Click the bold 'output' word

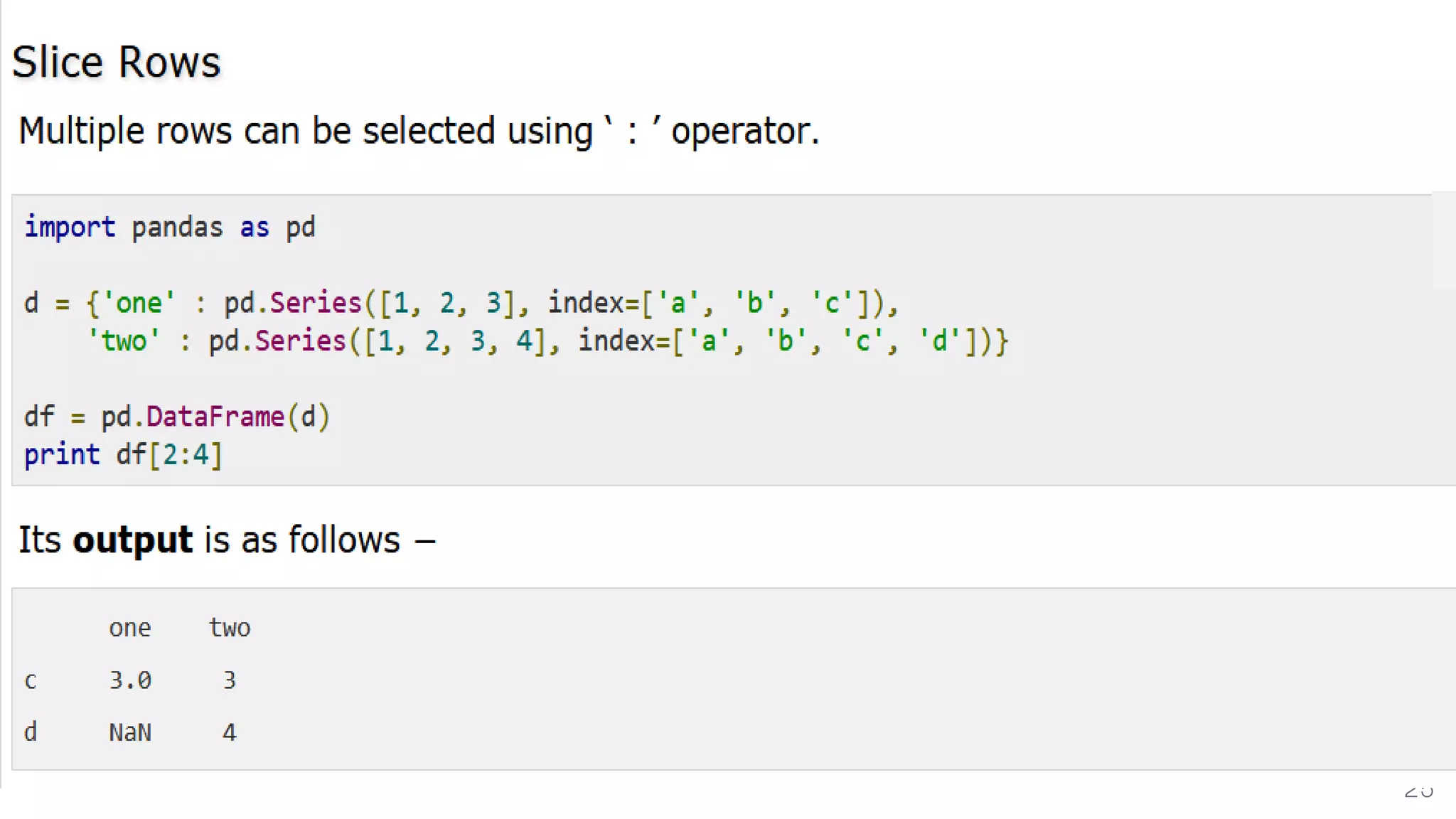pyautogui.click(x=132, y=540)
